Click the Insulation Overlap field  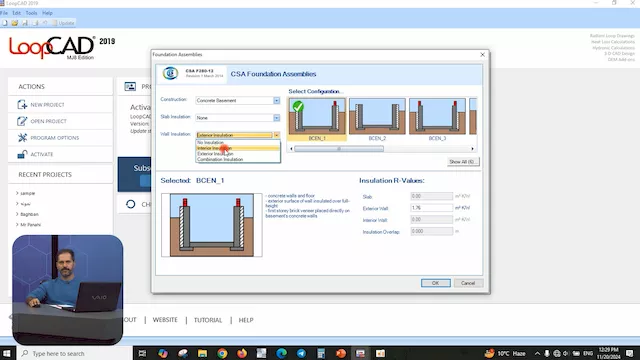tap(431, 231)
